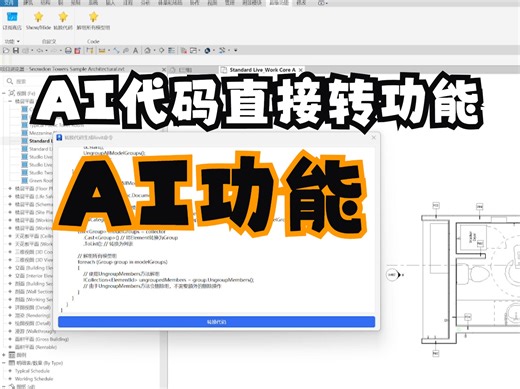Click the Open folder icon in quick access toolbar
Viewport: 520px width, 389px height.
tap(6, 51)
